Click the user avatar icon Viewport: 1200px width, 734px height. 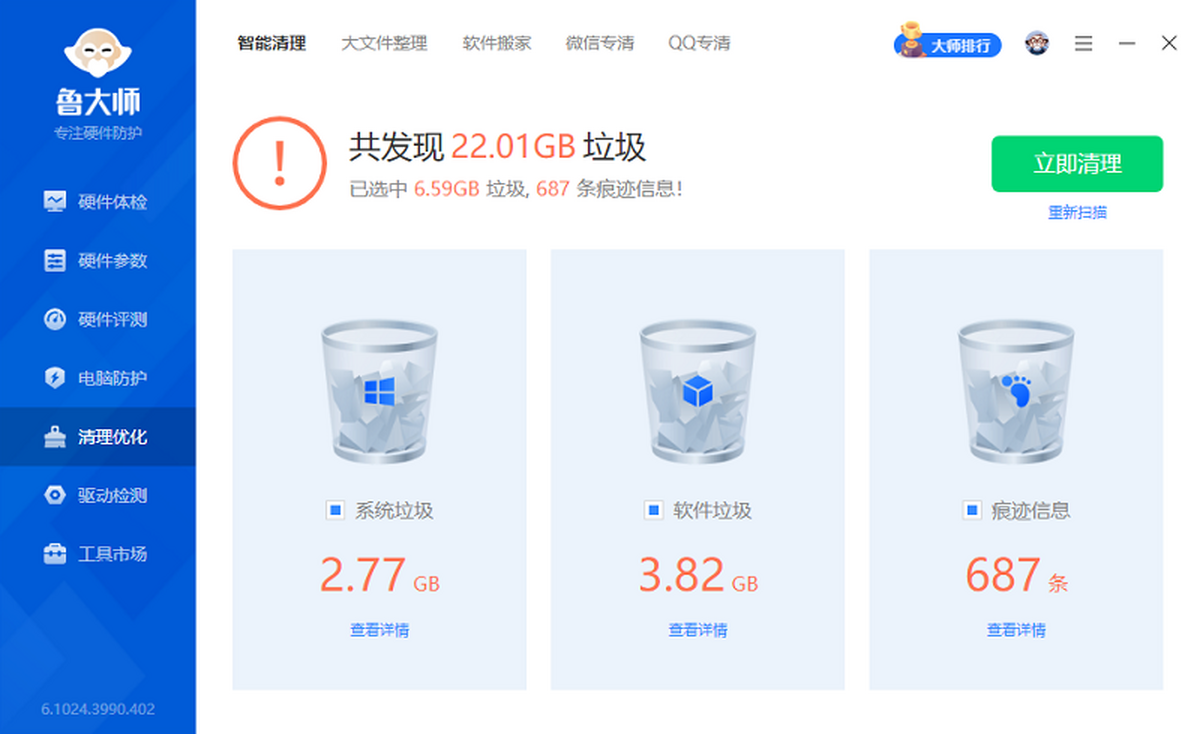[x=1035, y=44]
